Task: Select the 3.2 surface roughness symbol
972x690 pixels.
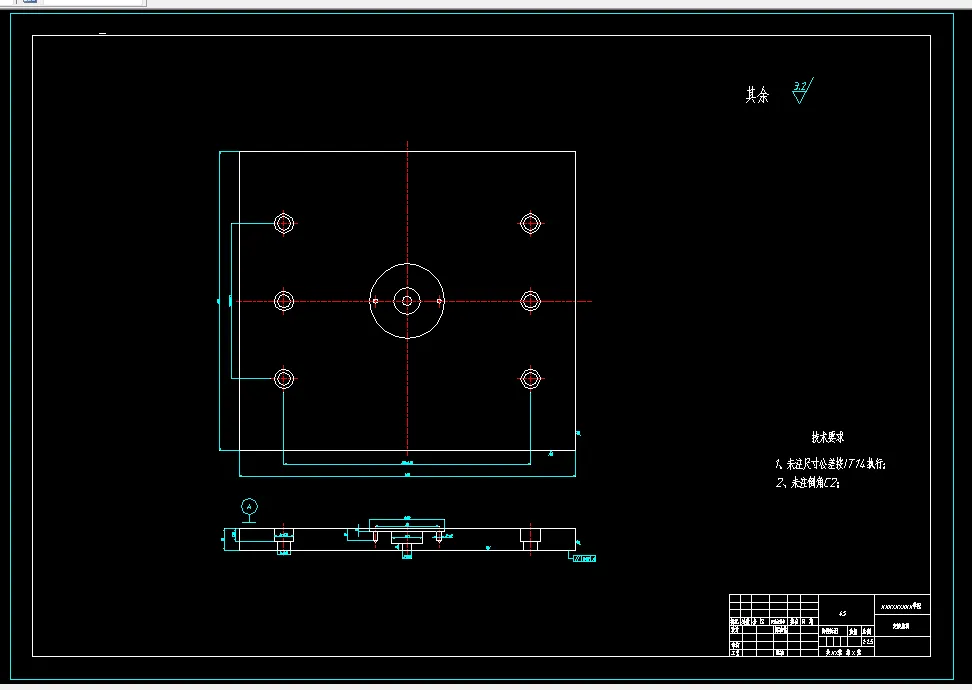Action: coord(802,91)
